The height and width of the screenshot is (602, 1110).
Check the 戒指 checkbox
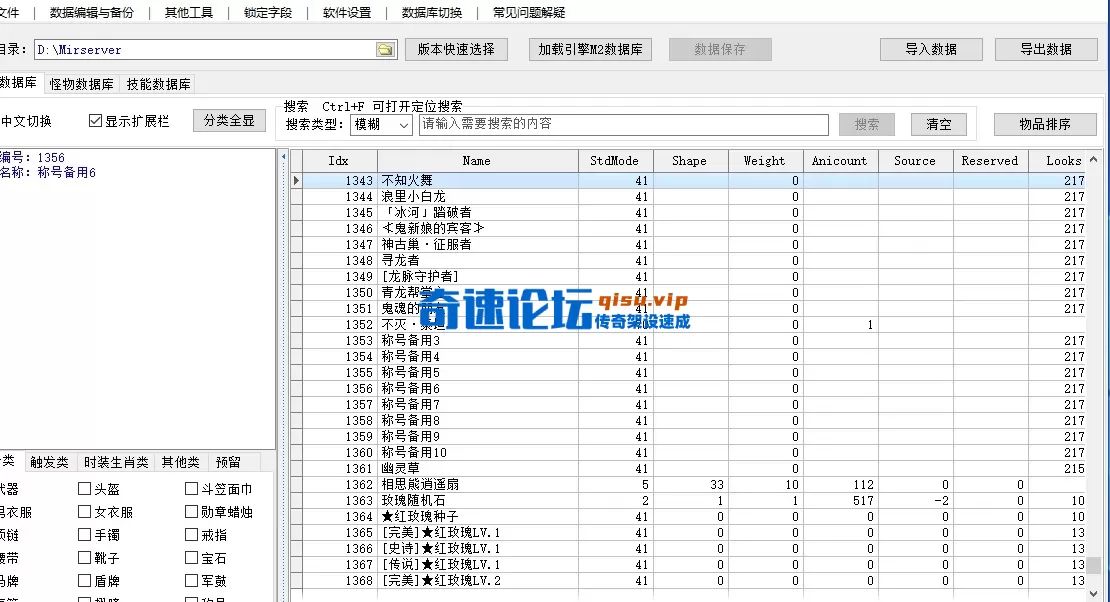(190, 534)
